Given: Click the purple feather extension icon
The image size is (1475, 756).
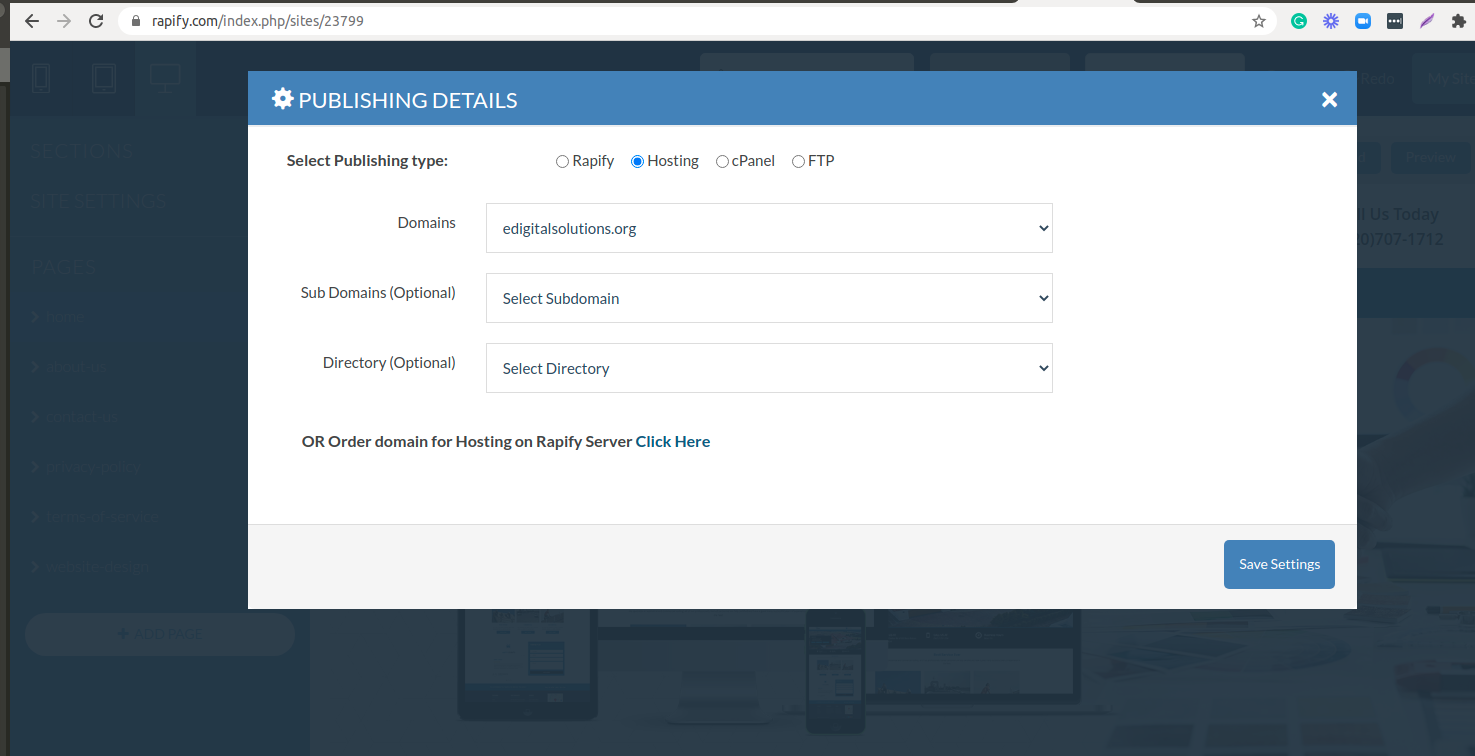Looking at the screenshot, I should tap(1427, 21).
